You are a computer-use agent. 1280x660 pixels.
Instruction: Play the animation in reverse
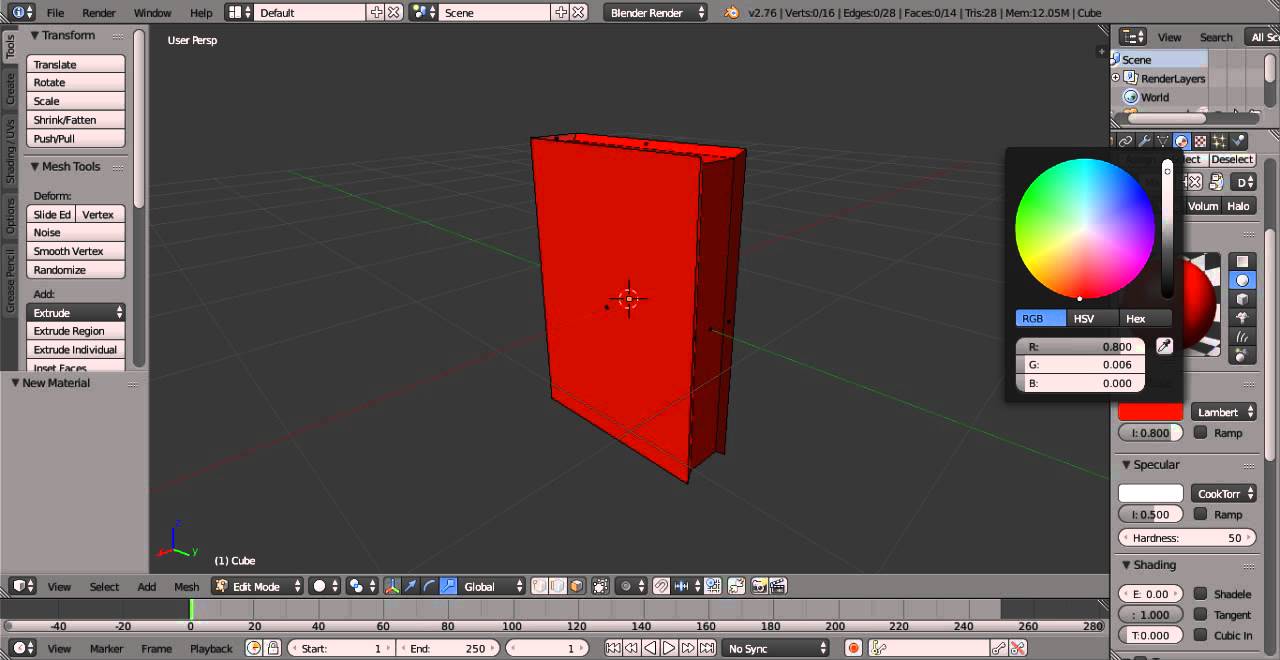650,648
